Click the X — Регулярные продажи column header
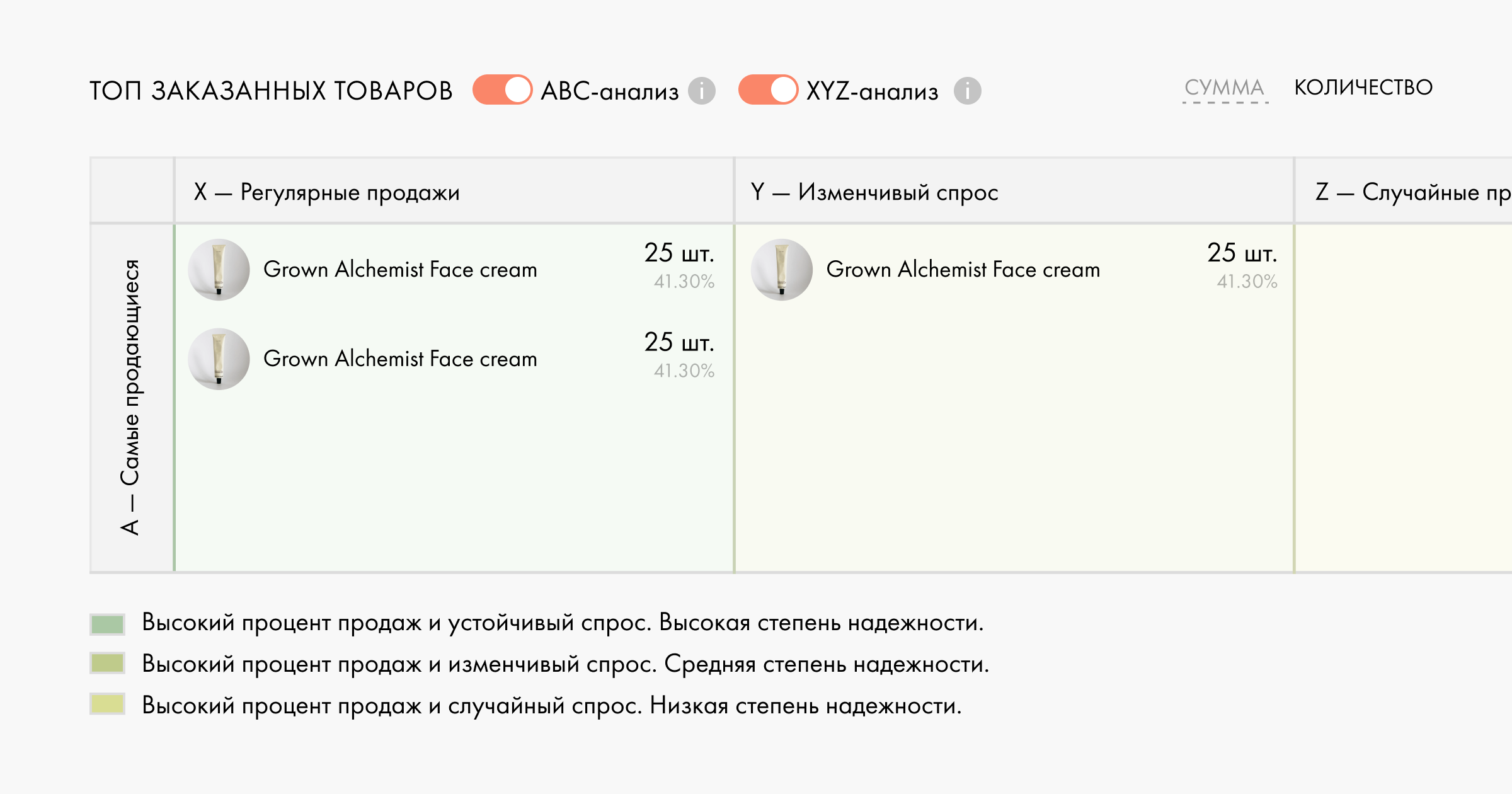The width and height of the screenshot is (1512, 794). click(327, 192)
